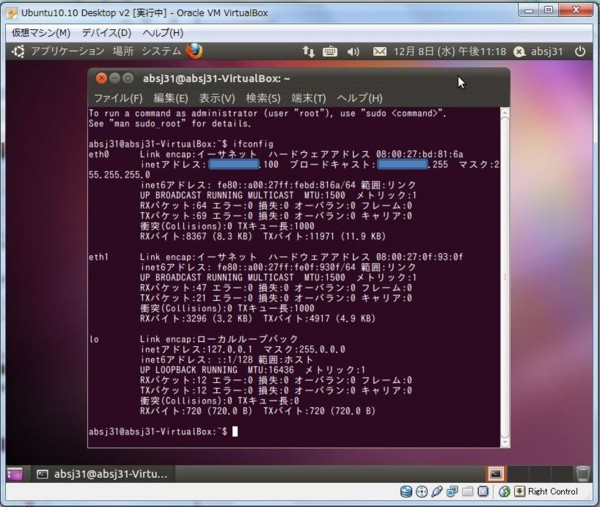The height and width of the screenshot is (507, 600).
Task: Open the terminal 表示(V) menu
Action: click(x=217, y=98)
